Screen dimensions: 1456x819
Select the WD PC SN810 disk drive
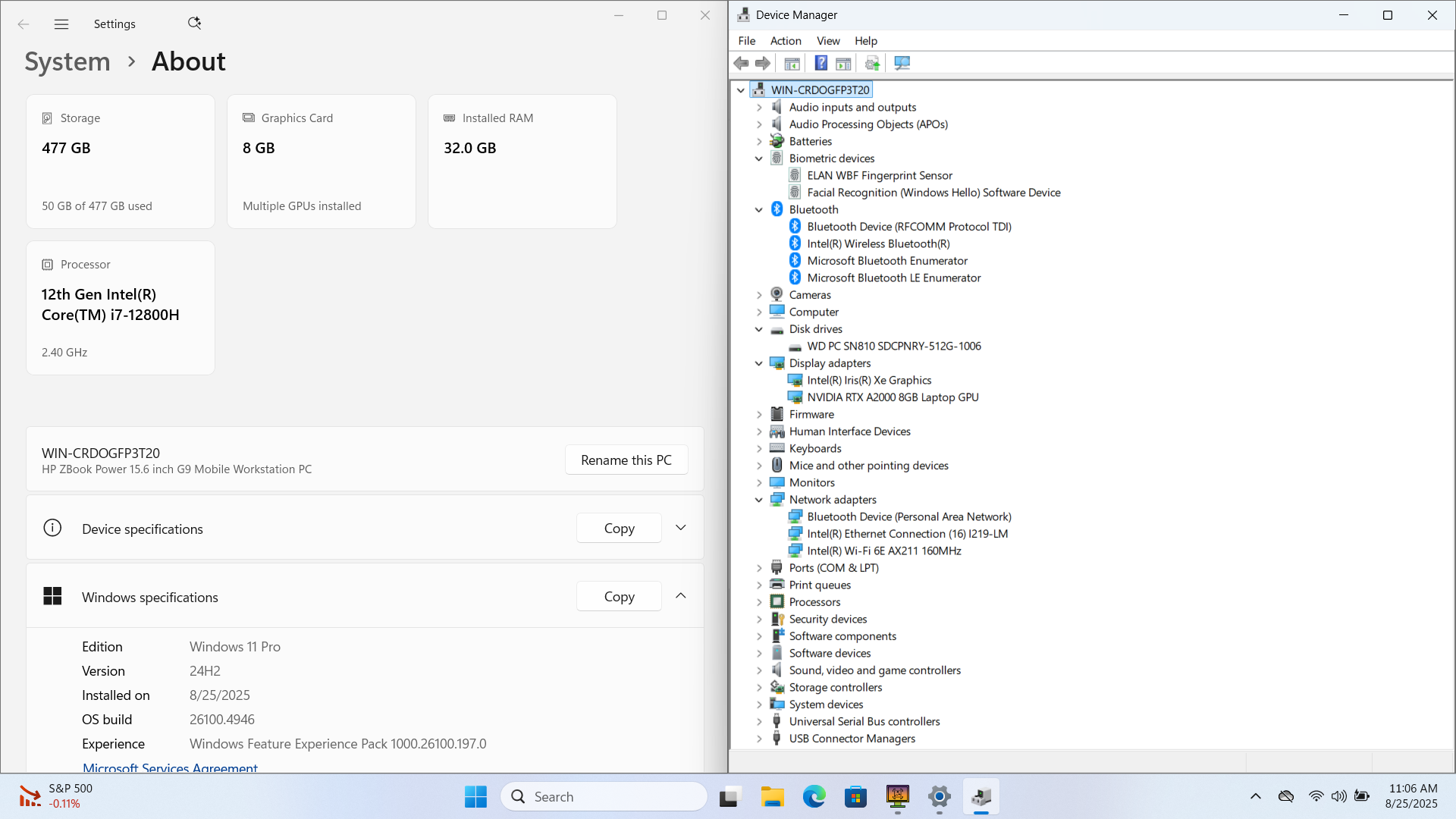point(893,346)
